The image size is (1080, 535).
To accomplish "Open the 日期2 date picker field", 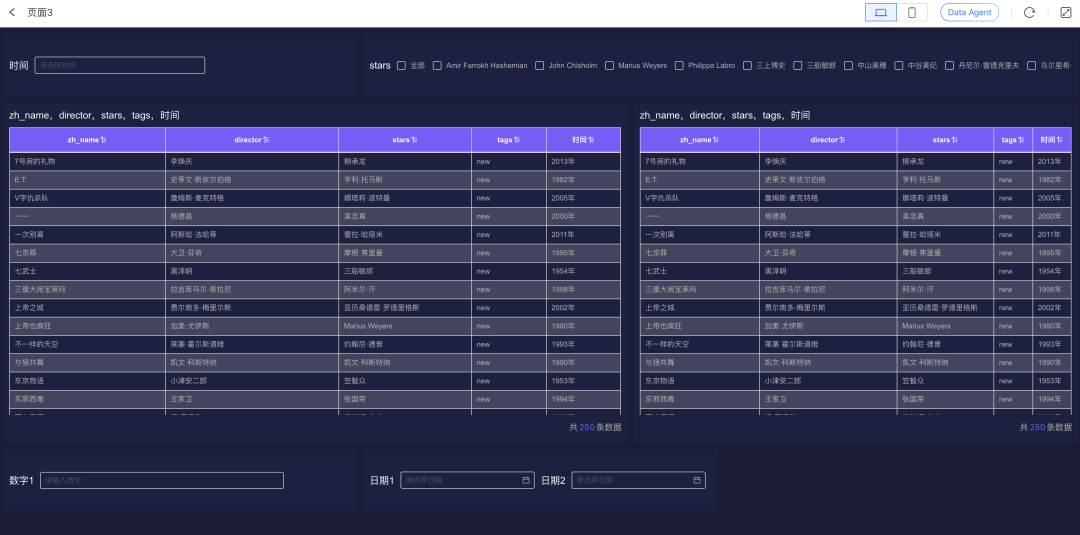I will 638,480.
